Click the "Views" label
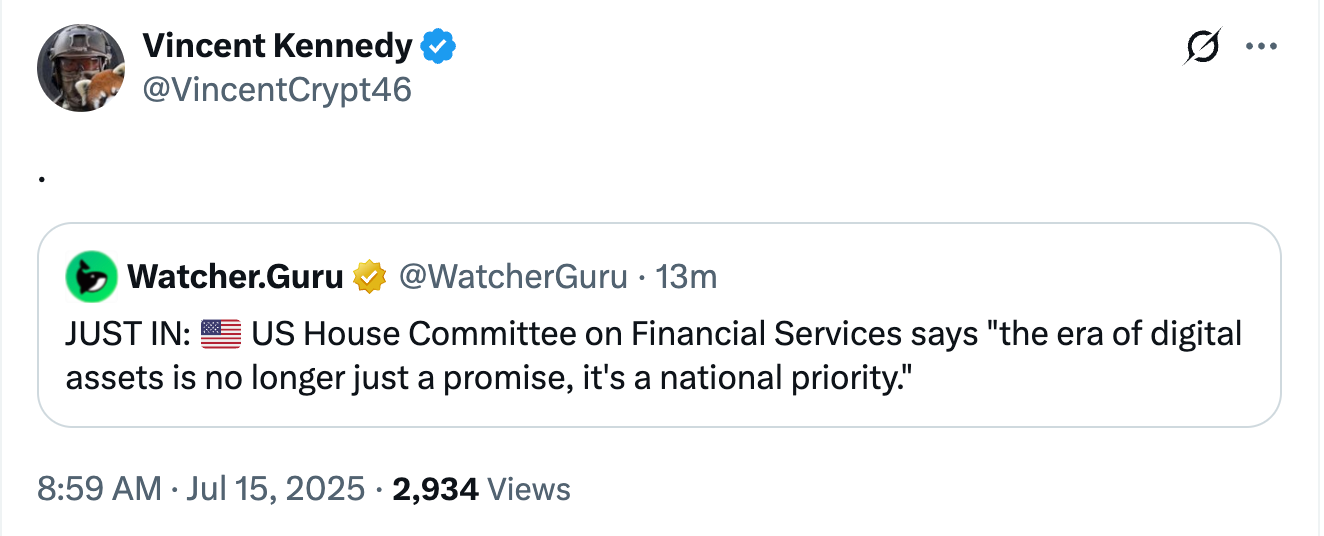 (533, 489)
